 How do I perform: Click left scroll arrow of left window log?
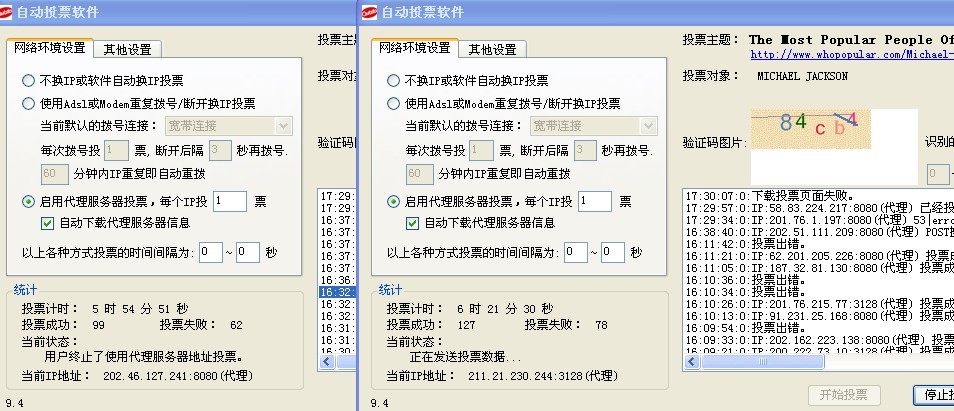(327, 362)
